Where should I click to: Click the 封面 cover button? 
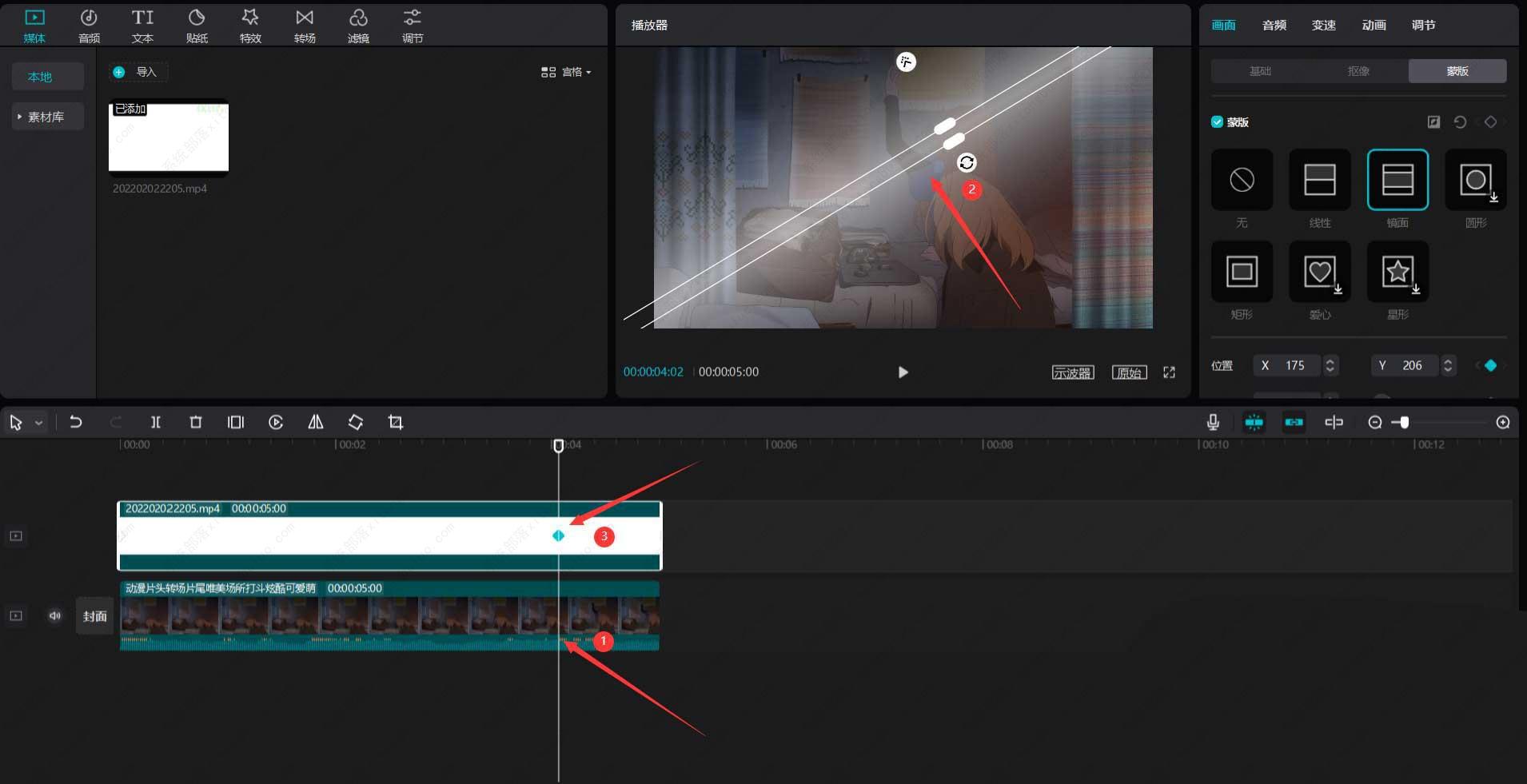[x=95, y=616]
